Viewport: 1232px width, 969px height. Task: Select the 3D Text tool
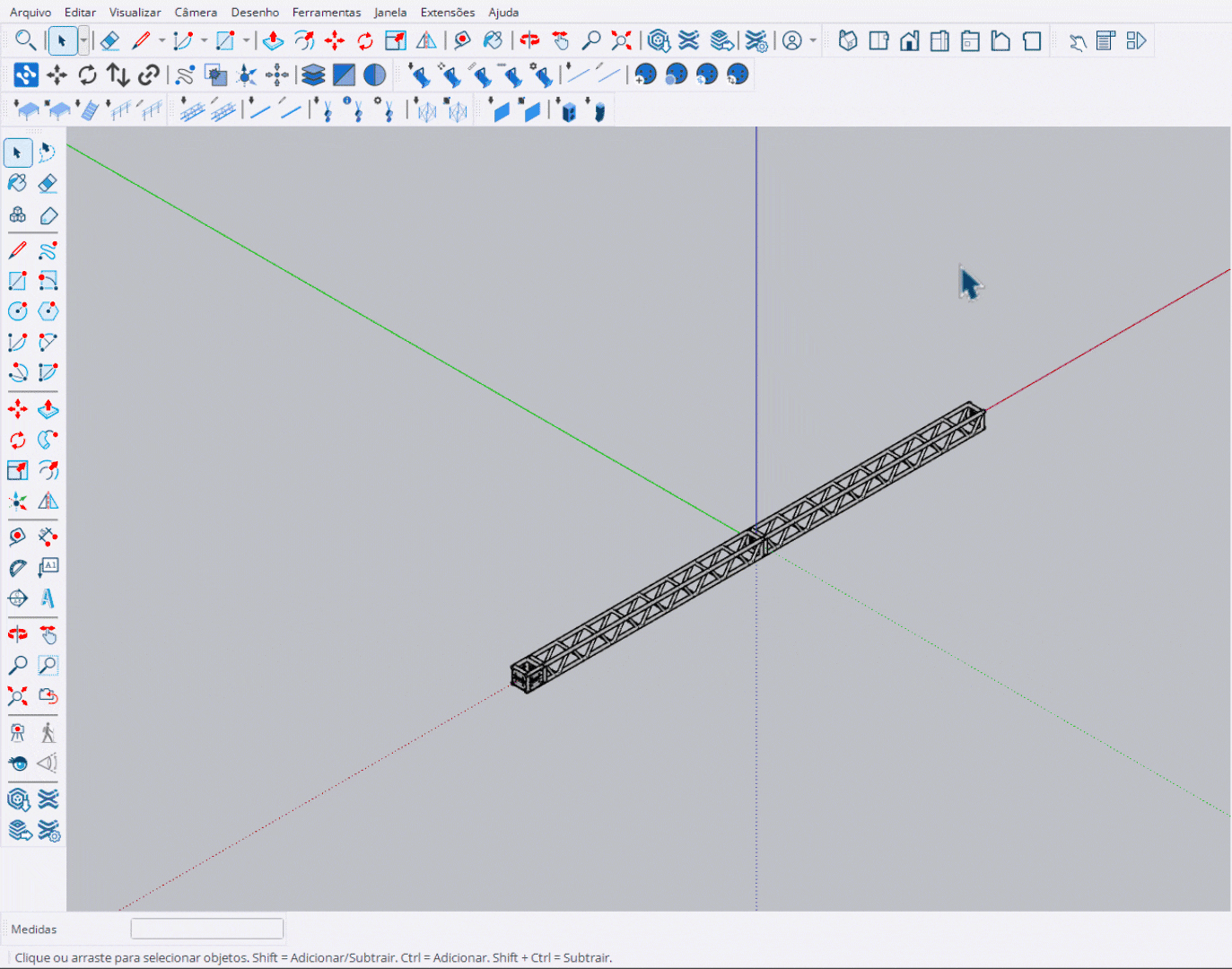coord(48,598)
